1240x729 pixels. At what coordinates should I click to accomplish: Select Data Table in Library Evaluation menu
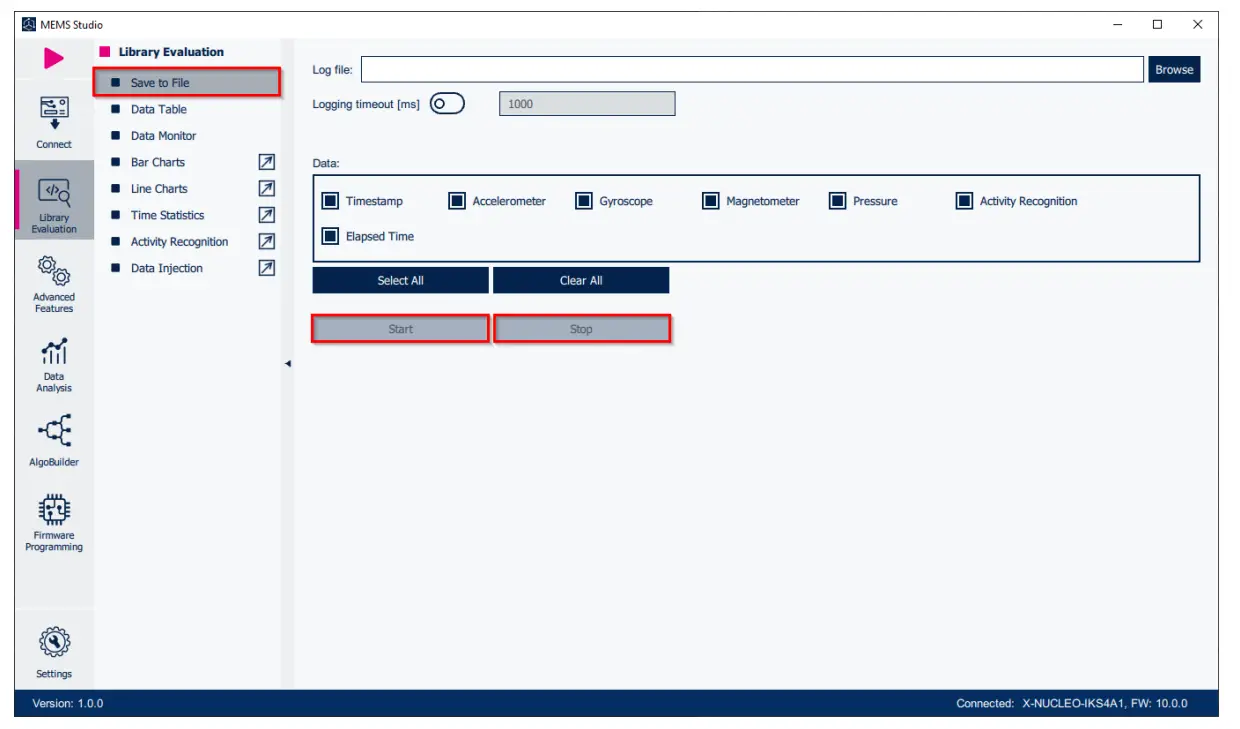158,109
